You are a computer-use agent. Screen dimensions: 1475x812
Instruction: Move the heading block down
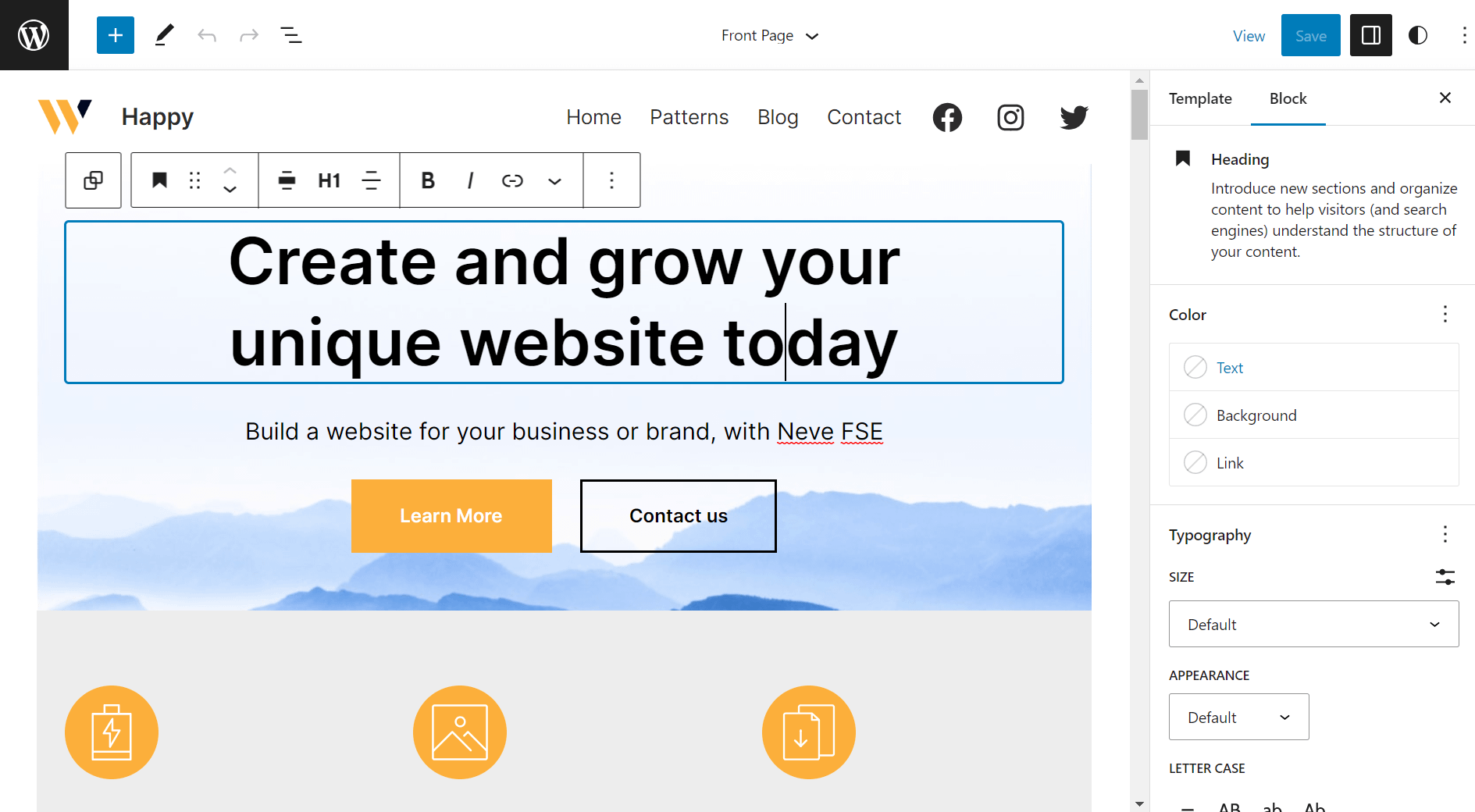tap(230, 190)
